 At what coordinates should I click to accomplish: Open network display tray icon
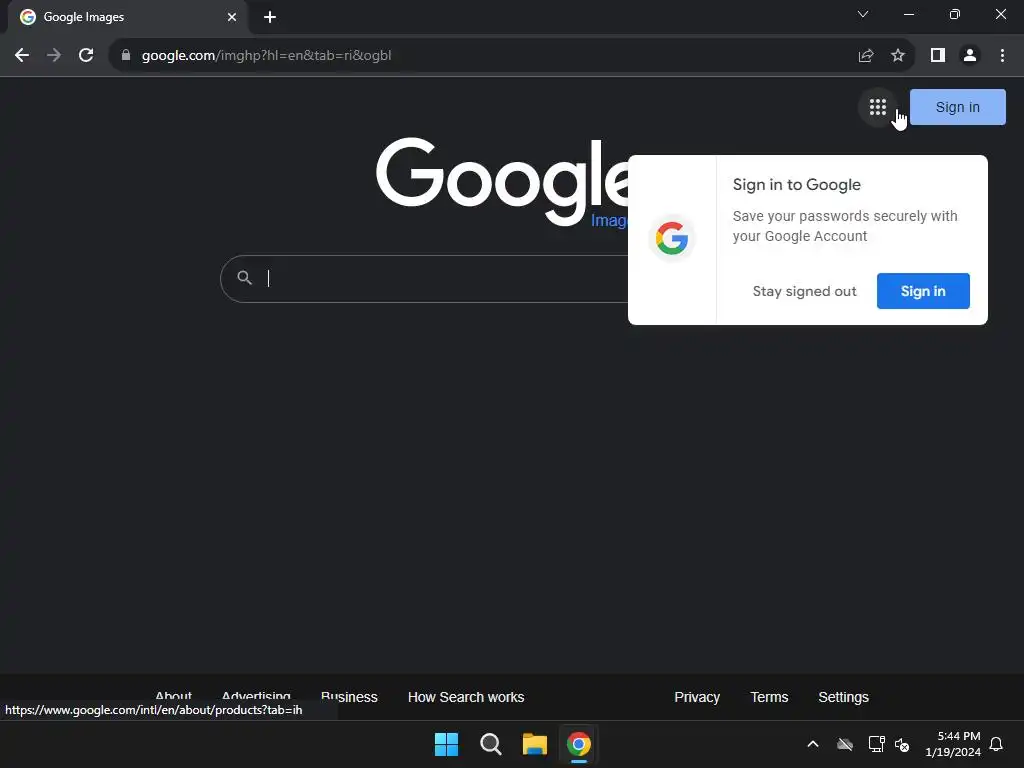coord(876,744)
